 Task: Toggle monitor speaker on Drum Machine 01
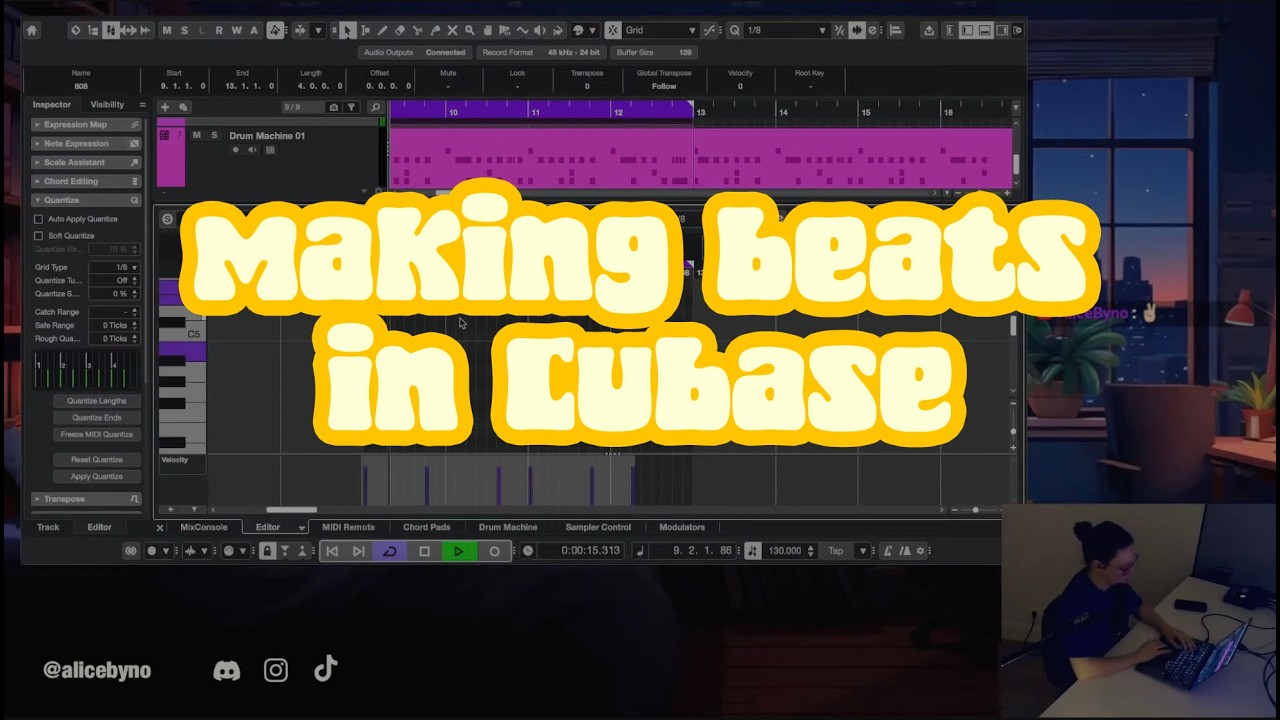point(252,150)
